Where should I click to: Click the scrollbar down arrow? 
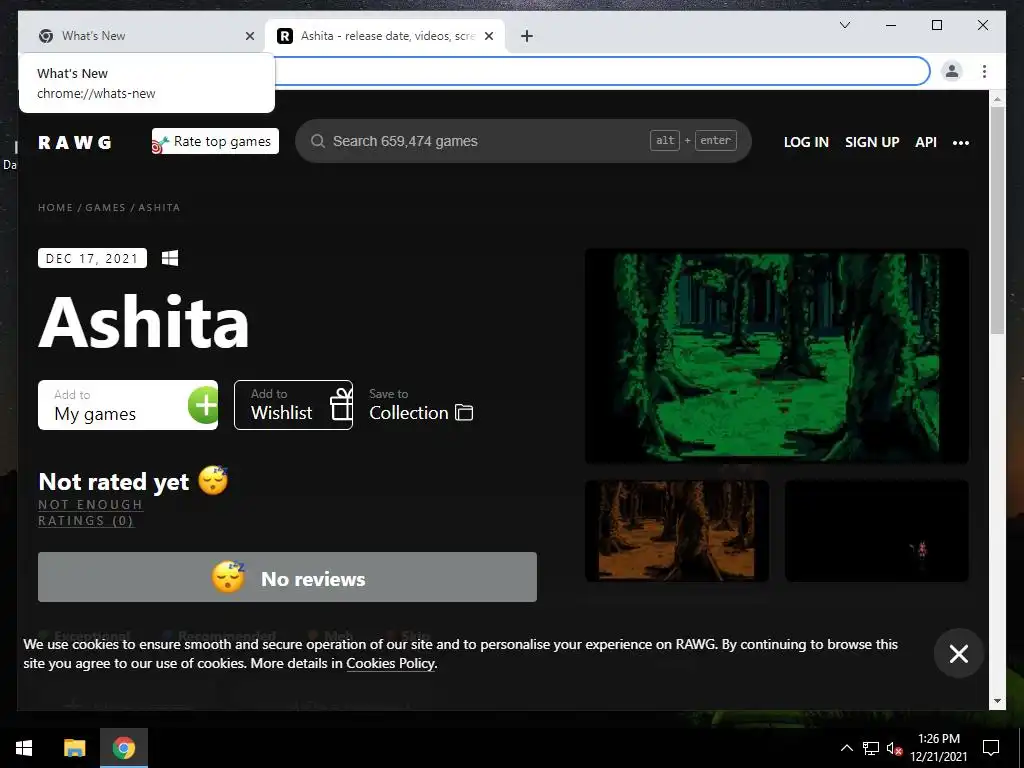click(x=997, y=701)
